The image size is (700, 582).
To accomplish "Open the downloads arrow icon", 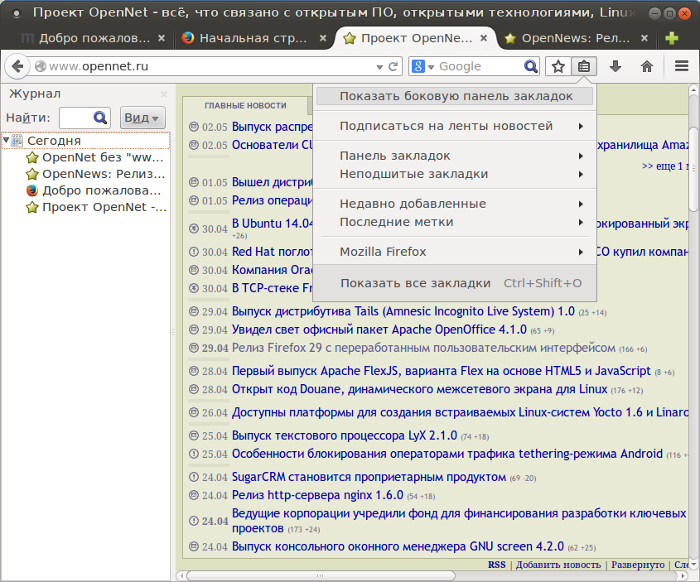I will tap(615, 66).
